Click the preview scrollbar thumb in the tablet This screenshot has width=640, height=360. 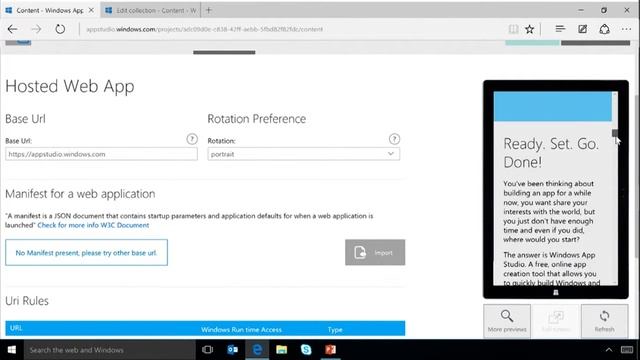pyautogui.click(x=615, y=133)
